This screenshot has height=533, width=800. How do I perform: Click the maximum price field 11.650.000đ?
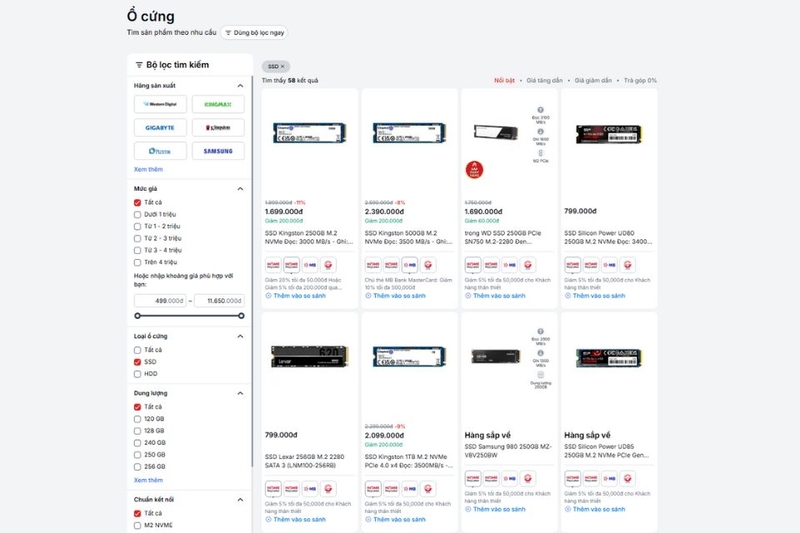(219, 301)
